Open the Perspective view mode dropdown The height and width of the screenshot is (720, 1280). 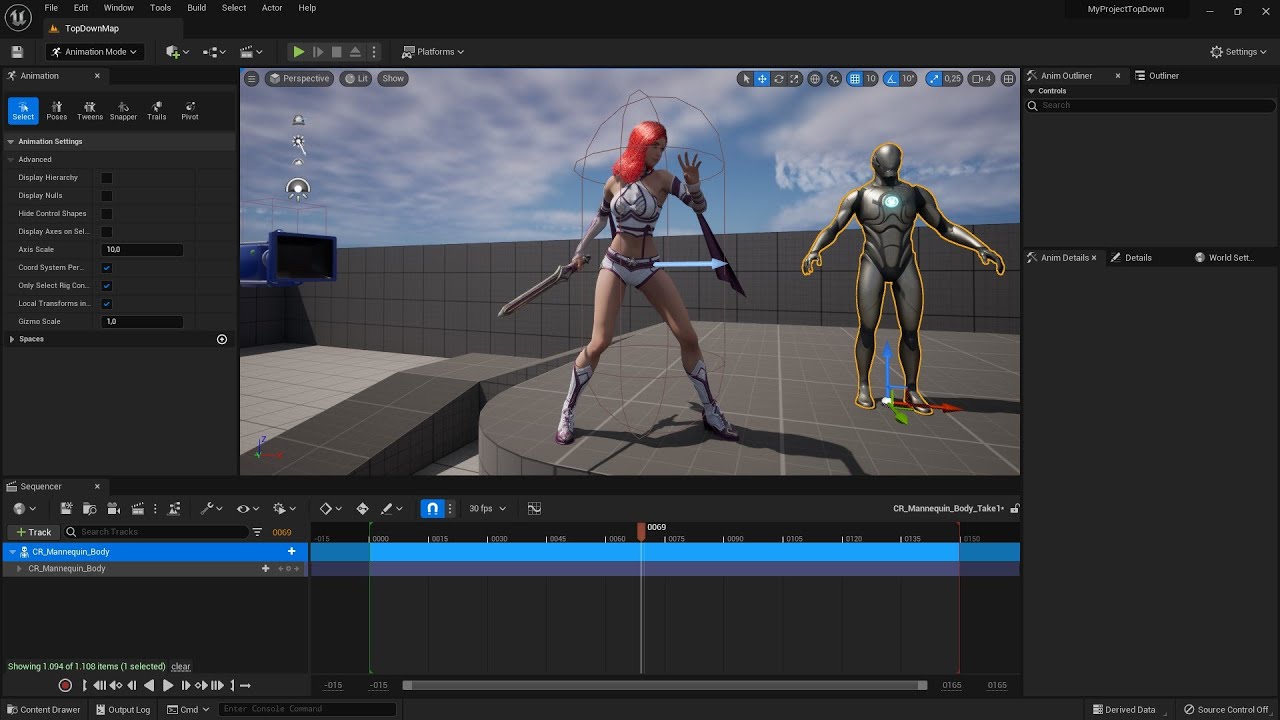click(299, 79)
